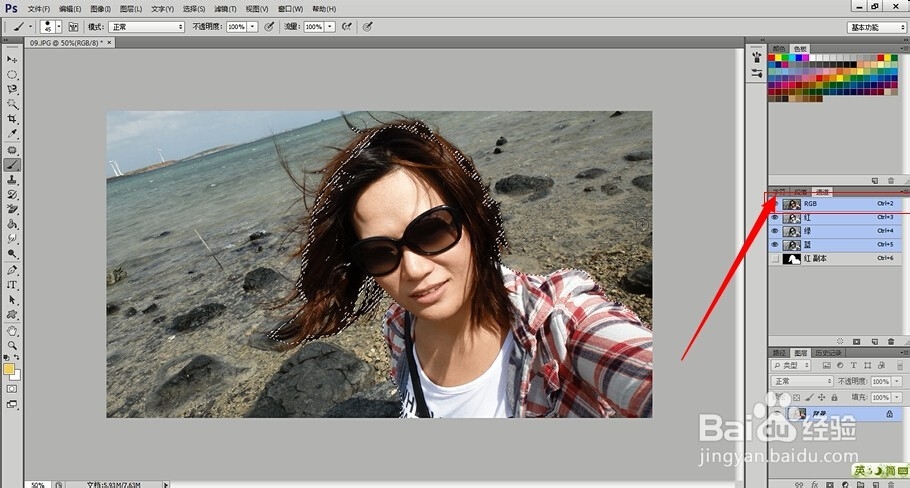Select the Burn tool
This screenshot has width=910, height=488.
(12, 254)
